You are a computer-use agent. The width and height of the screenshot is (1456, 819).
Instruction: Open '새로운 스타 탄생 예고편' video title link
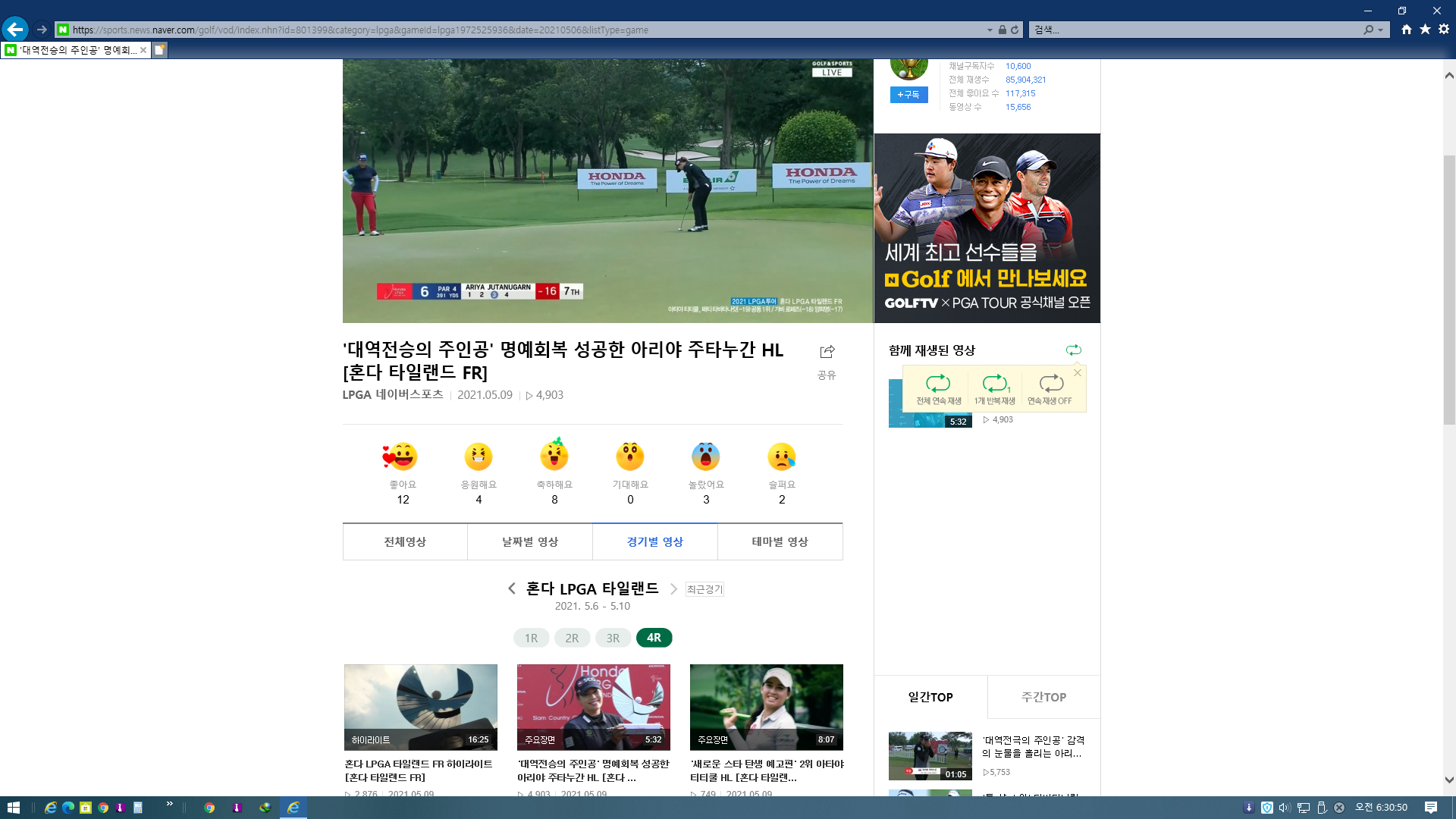pos(767,770)
